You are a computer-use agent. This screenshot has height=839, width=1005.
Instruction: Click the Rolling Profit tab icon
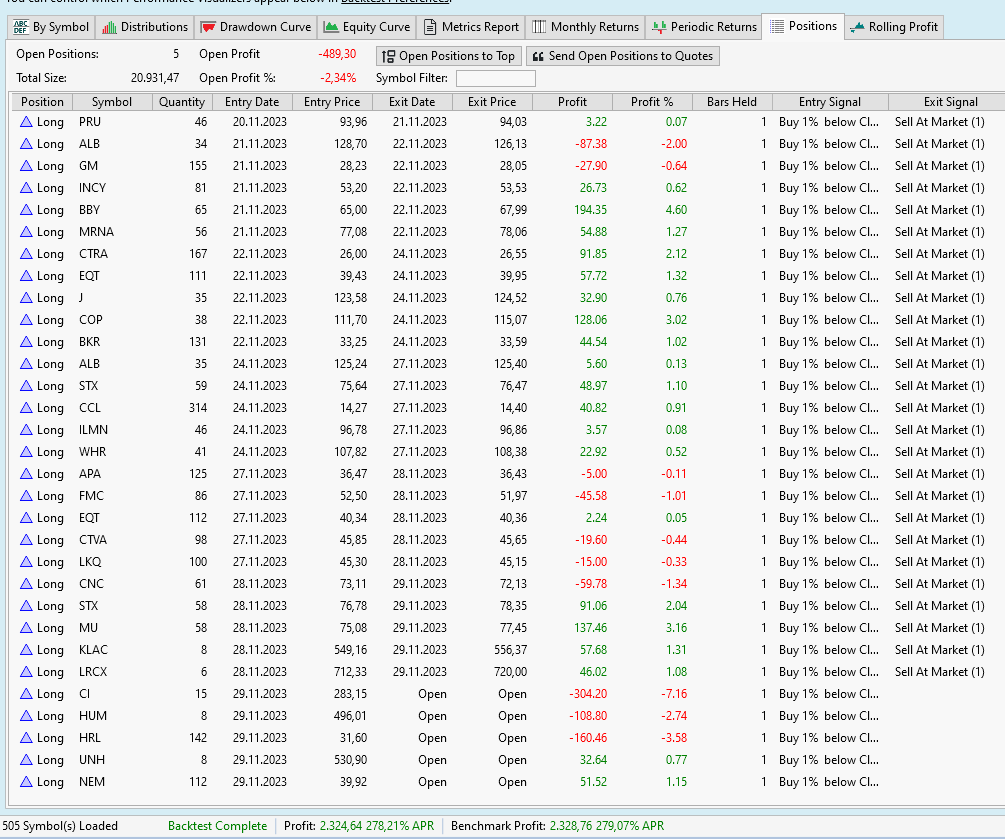(857, 27)
